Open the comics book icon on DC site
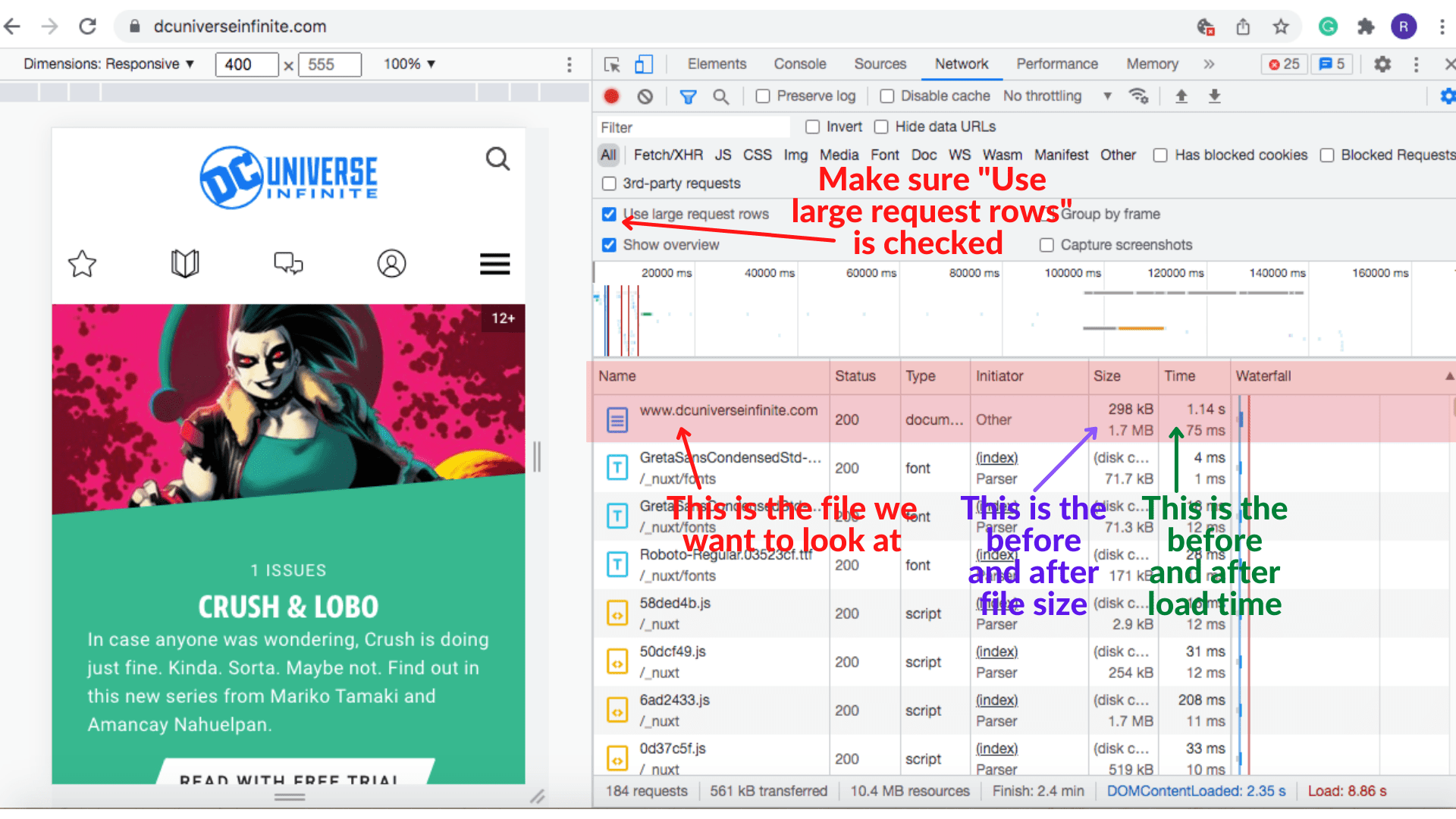 (185, 264)
